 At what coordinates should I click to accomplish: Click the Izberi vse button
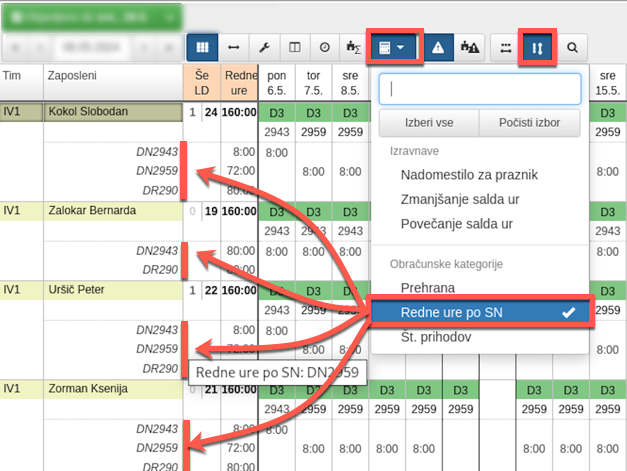tap(429, 123)
